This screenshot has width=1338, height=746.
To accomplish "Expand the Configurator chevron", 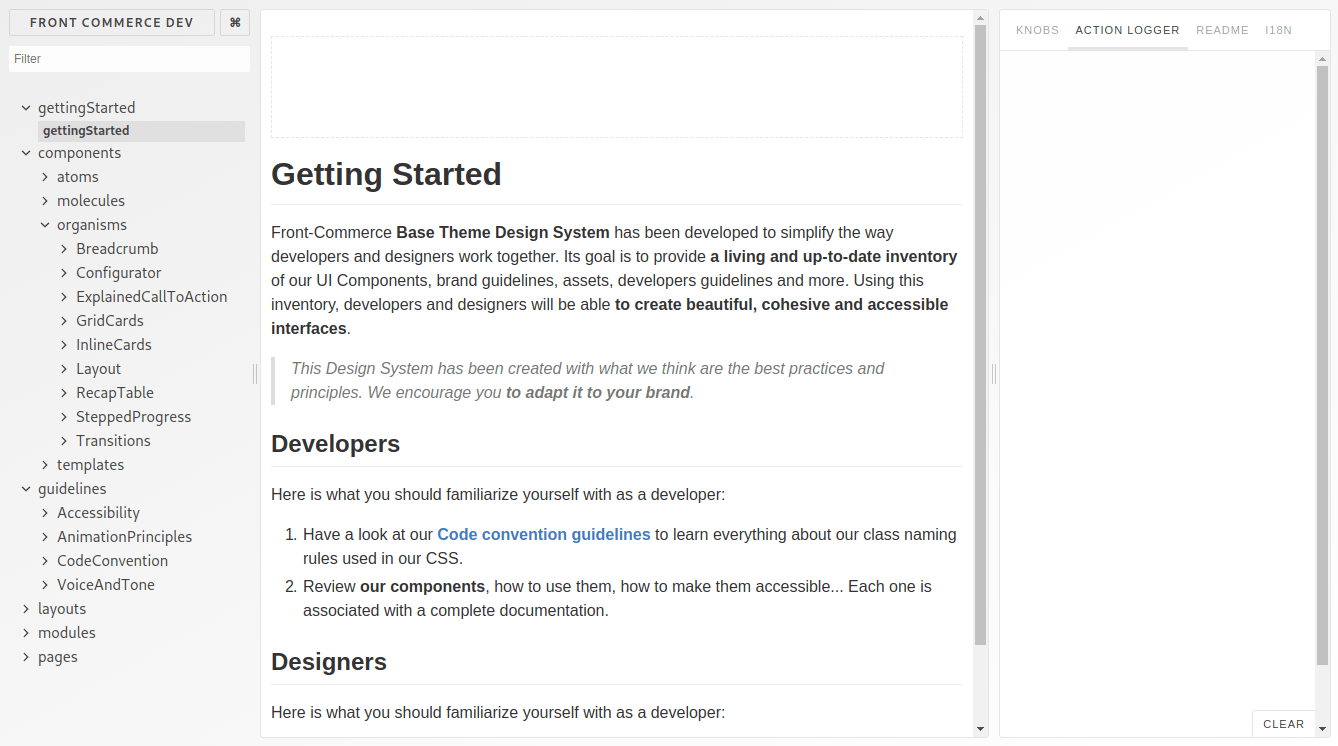I will click(x=64, y=273).
